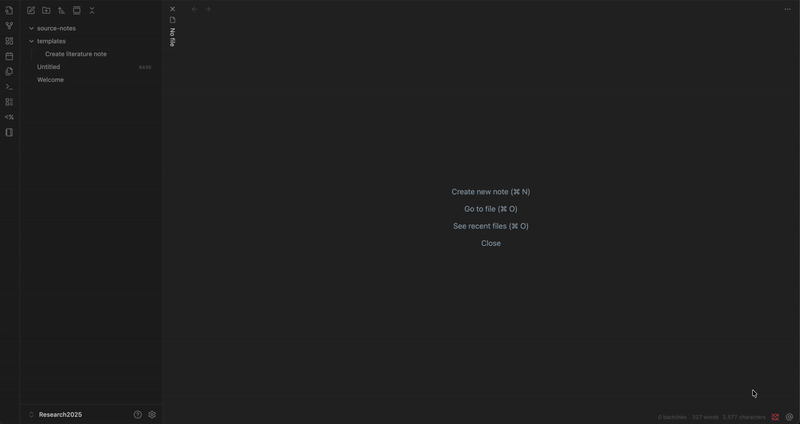Open vault settings gear icon
The height and width of the screenshot is (424, 800).
click(x=152, y=414)
